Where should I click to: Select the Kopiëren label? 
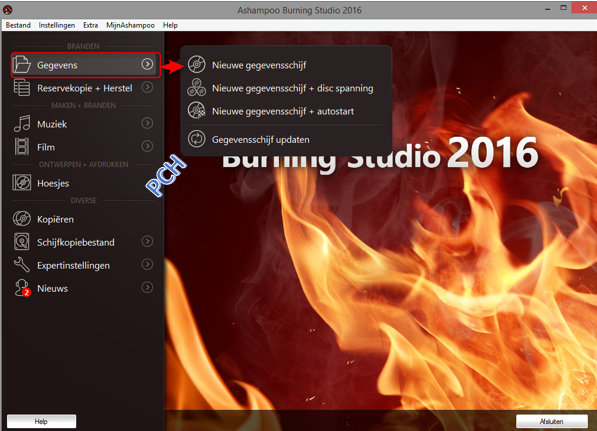point(55,219)
